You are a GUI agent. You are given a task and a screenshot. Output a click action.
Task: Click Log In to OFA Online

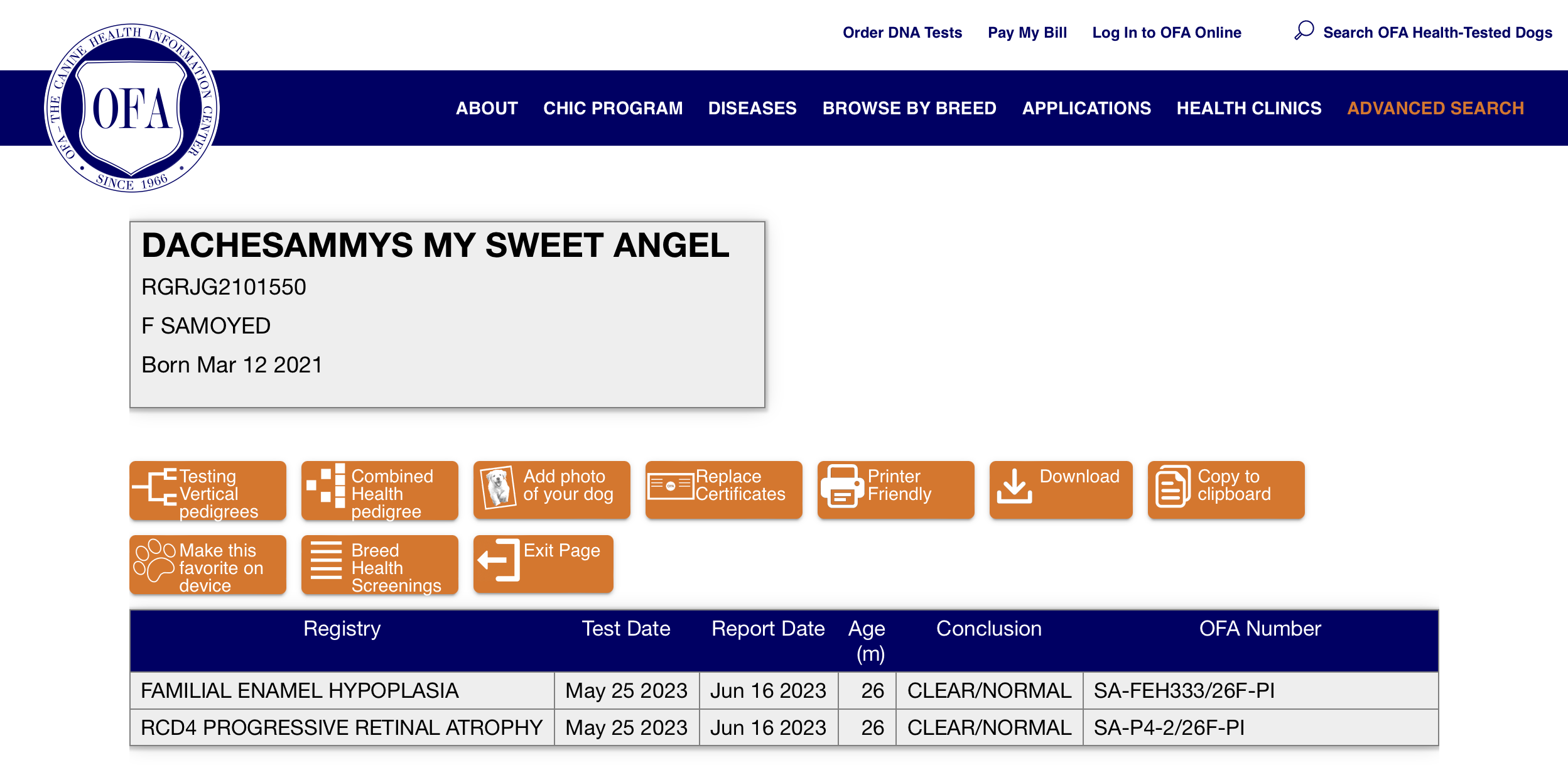pyautogui.click(x=1166, y=33)
